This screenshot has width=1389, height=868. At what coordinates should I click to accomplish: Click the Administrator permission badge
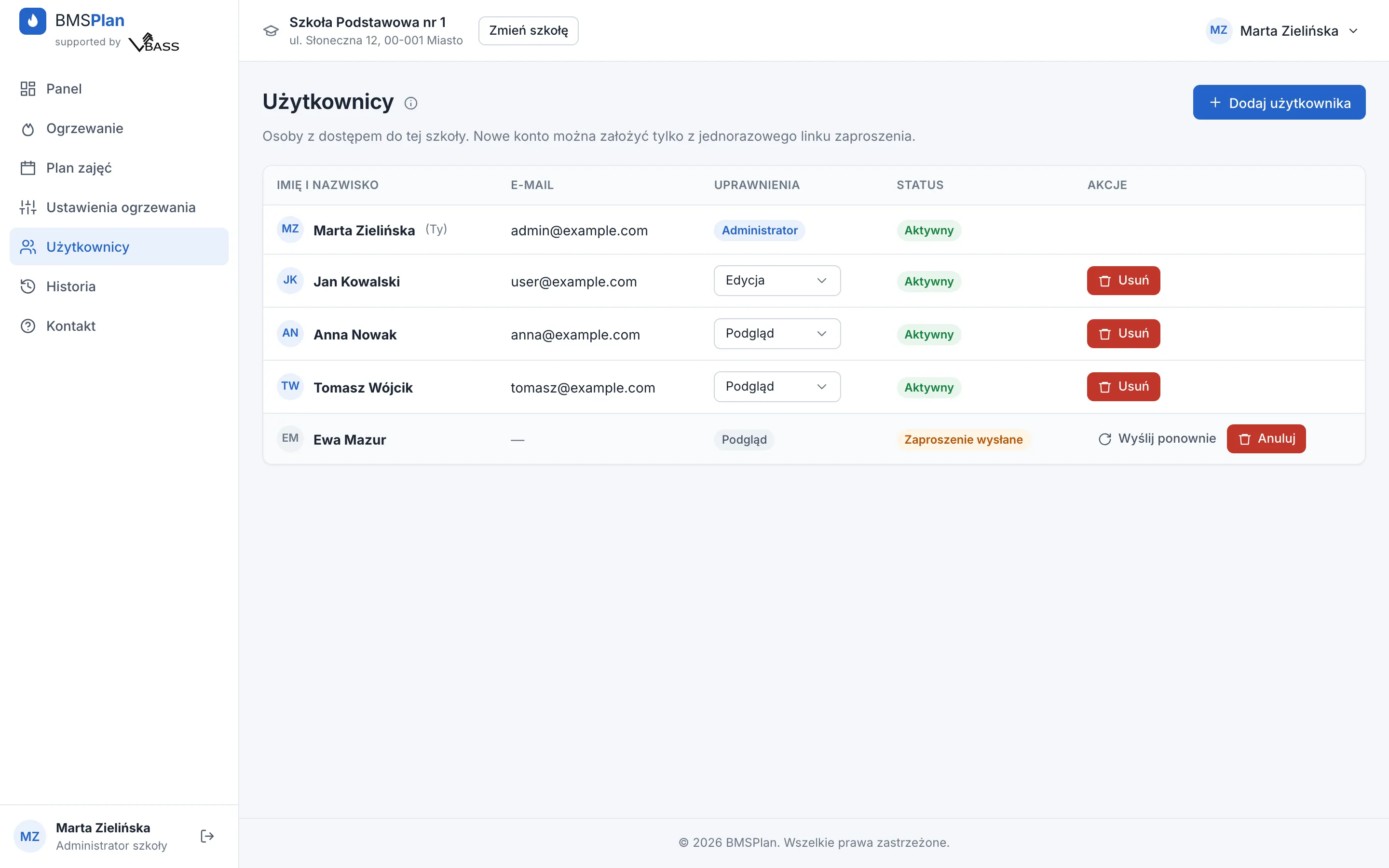coord(759,230)
